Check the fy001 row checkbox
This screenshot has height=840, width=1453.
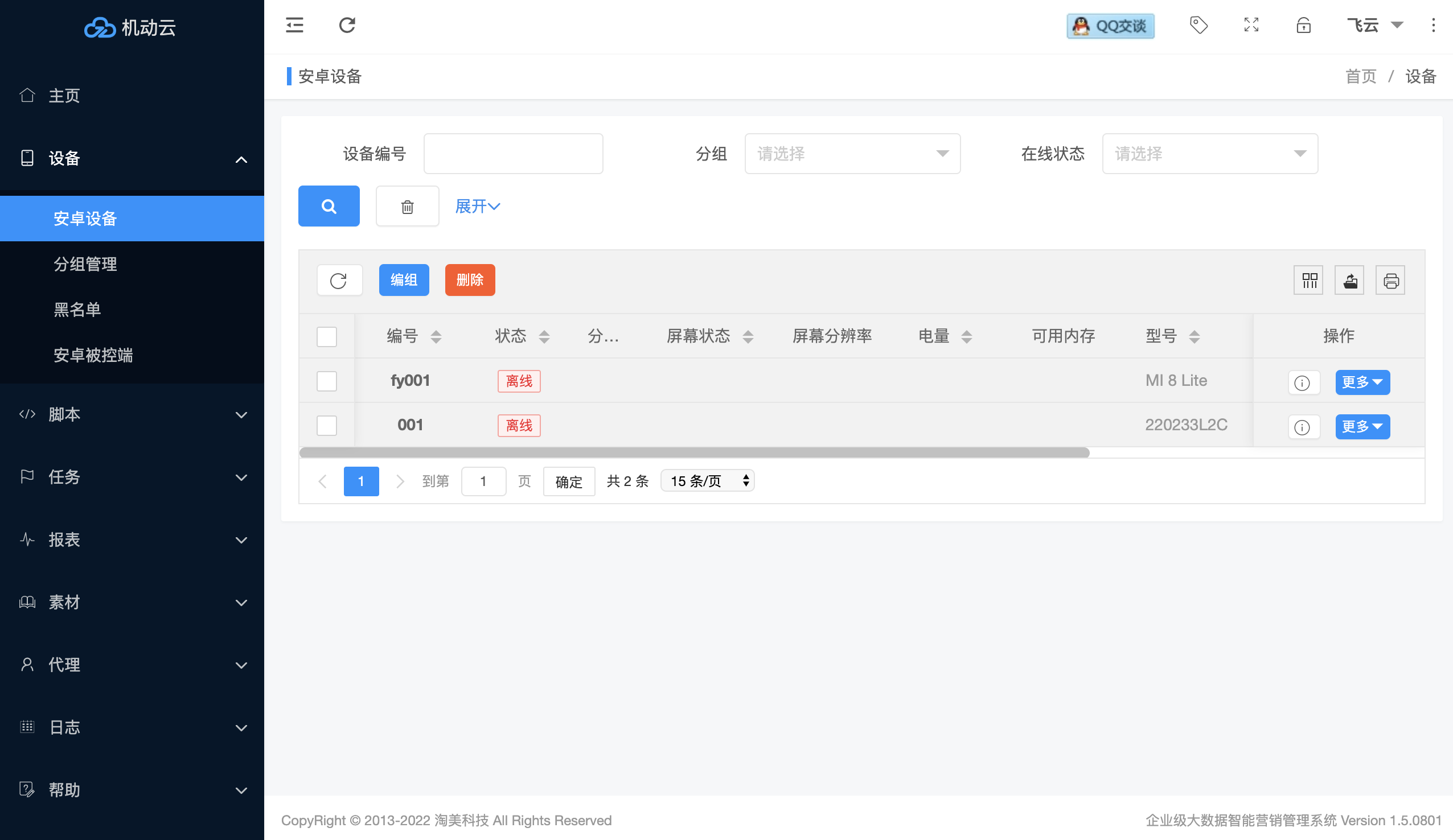click(326, 381)
